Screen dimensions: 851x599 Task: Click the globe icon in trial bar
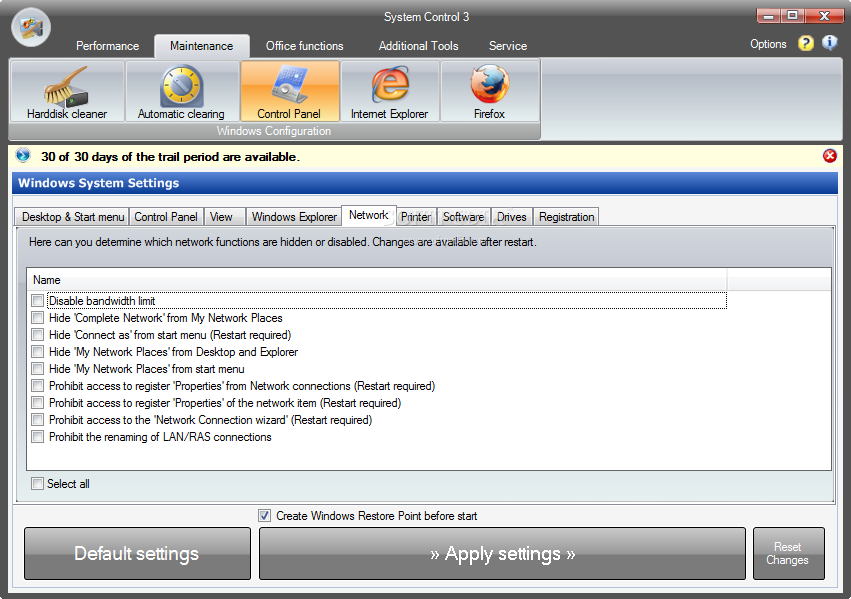tap(23, 156)
